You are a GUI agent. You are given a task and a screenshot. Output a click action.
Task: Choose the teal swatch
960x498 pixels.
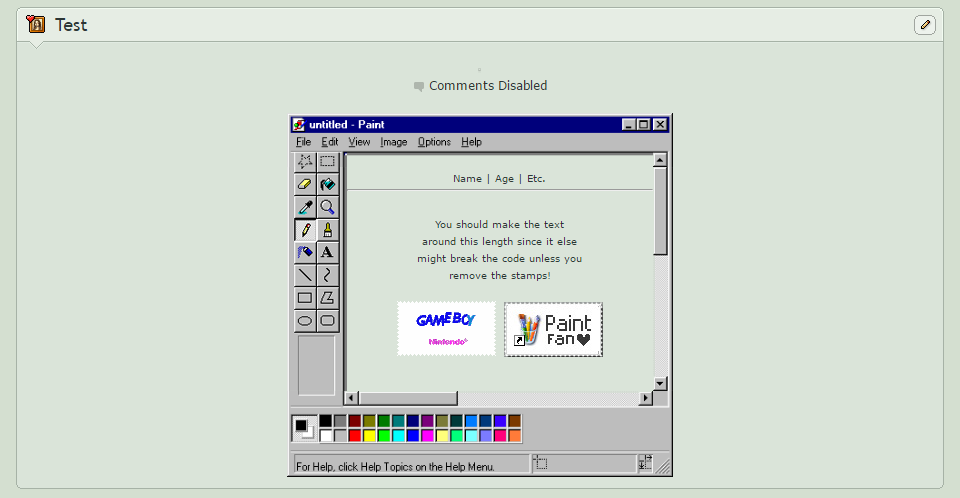pos(399,421)
